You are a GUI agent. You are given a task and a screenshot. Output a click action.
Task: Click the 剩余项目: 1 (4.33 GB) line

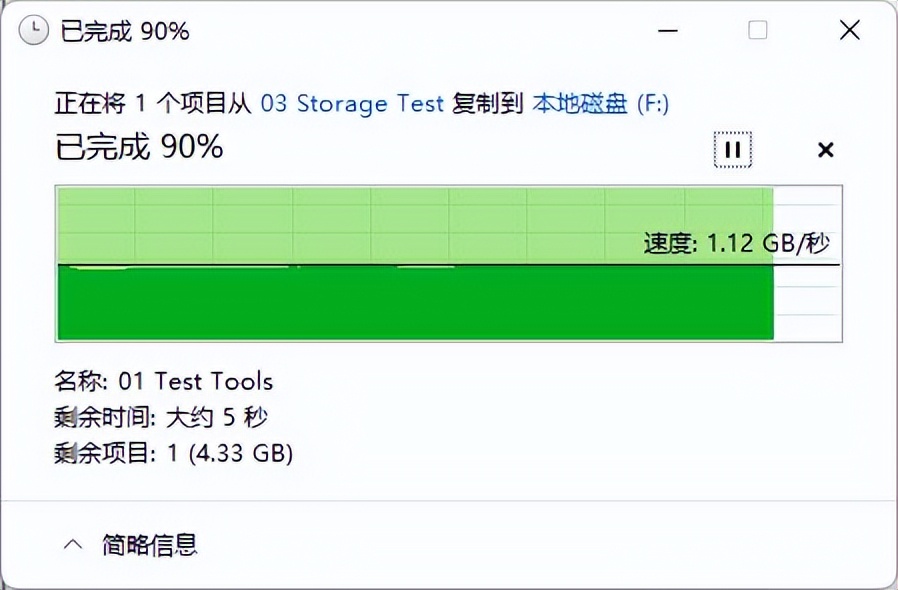(173, 453)
